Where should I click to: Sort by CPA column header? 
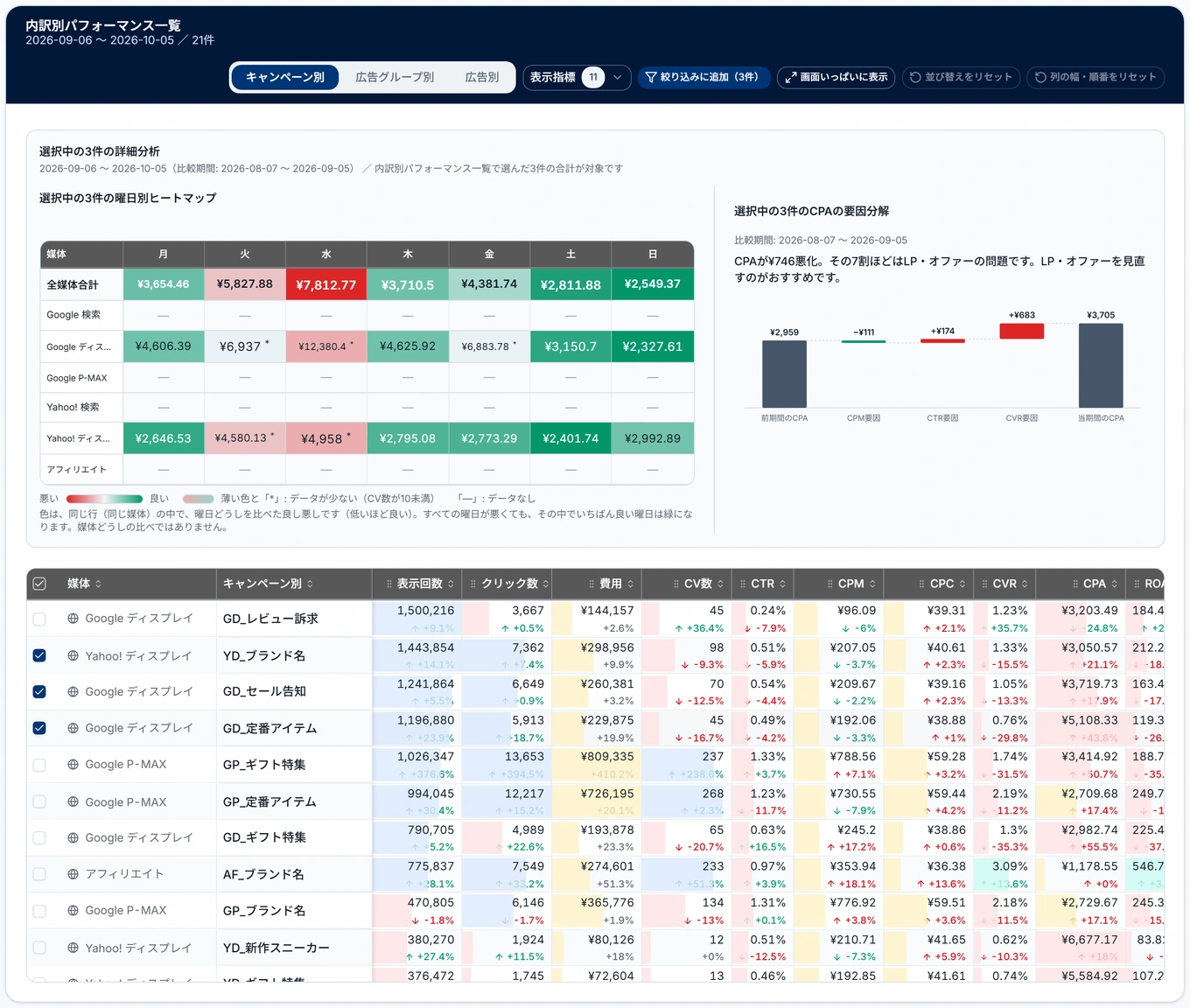point(1101,584)
